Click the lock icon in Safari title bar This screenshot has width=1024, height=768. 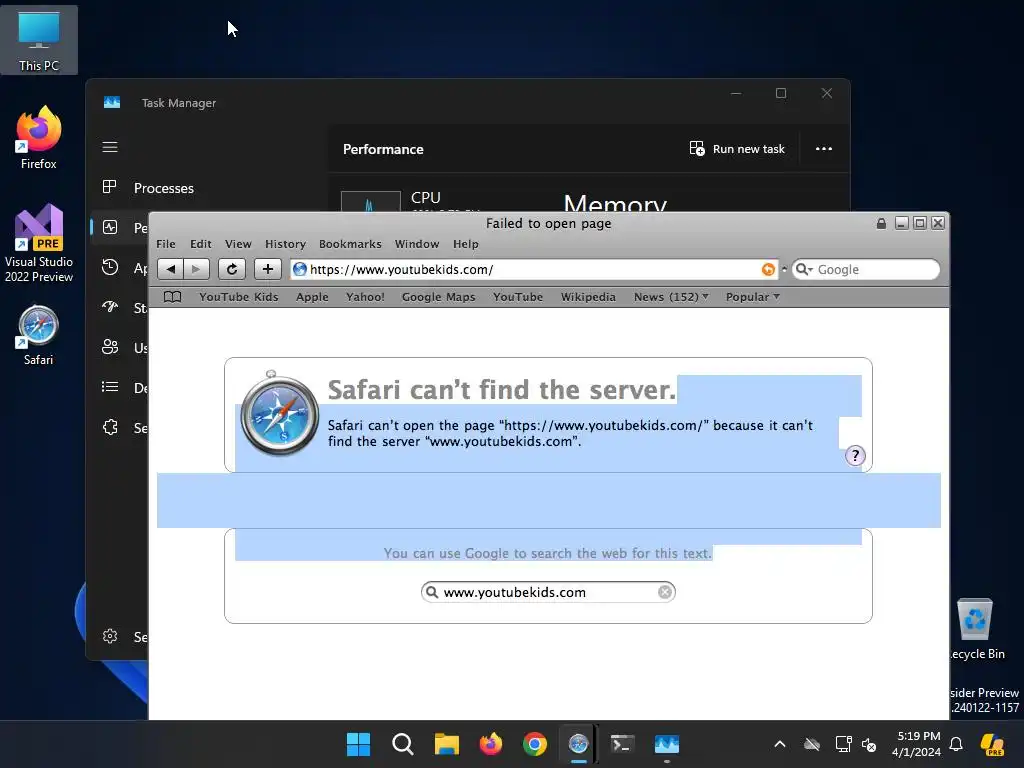point(881,223)
